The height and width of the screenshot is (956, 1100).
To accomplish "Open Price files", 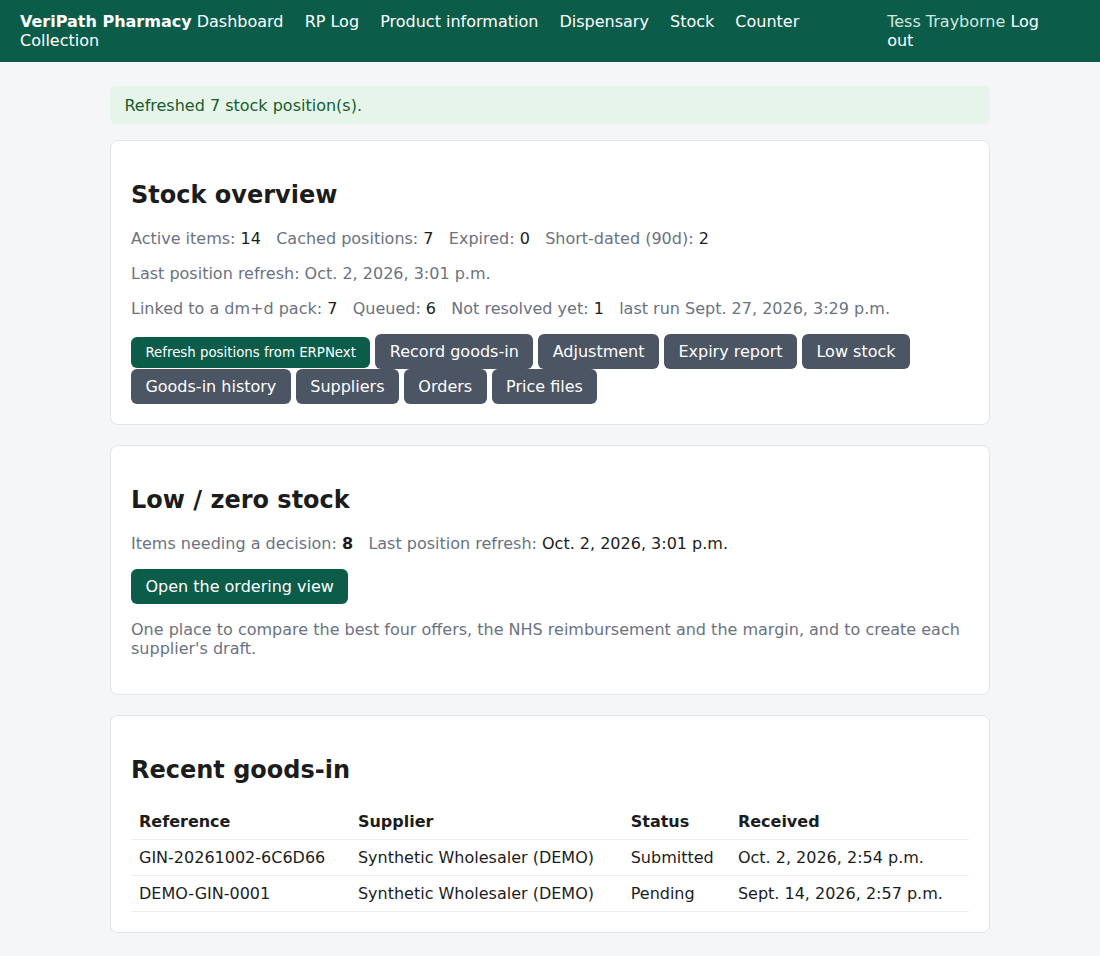I will tap(544, 386).
